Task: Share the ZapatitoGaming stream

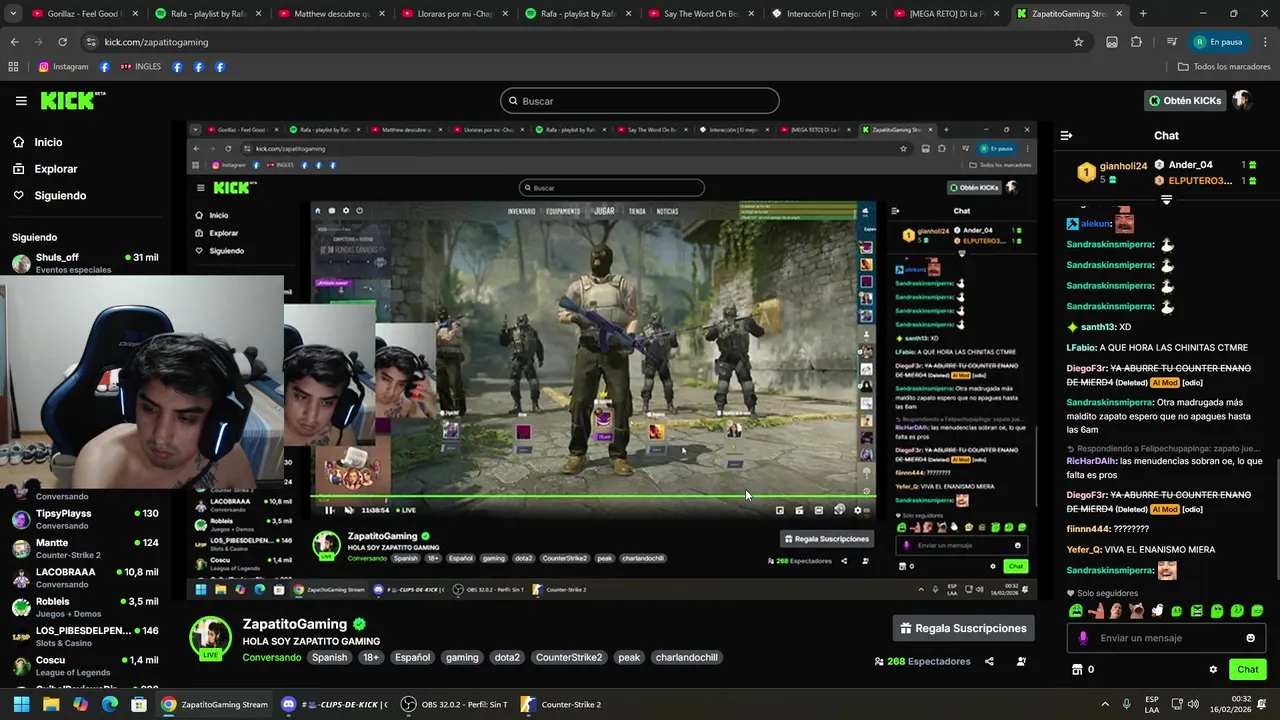Action: [x=989, y=661]
